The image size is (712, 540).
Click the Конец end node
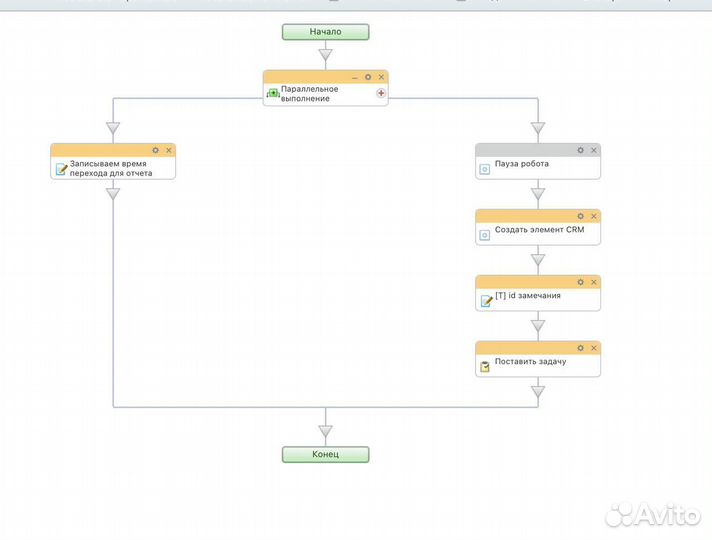[x=325, y=454]
